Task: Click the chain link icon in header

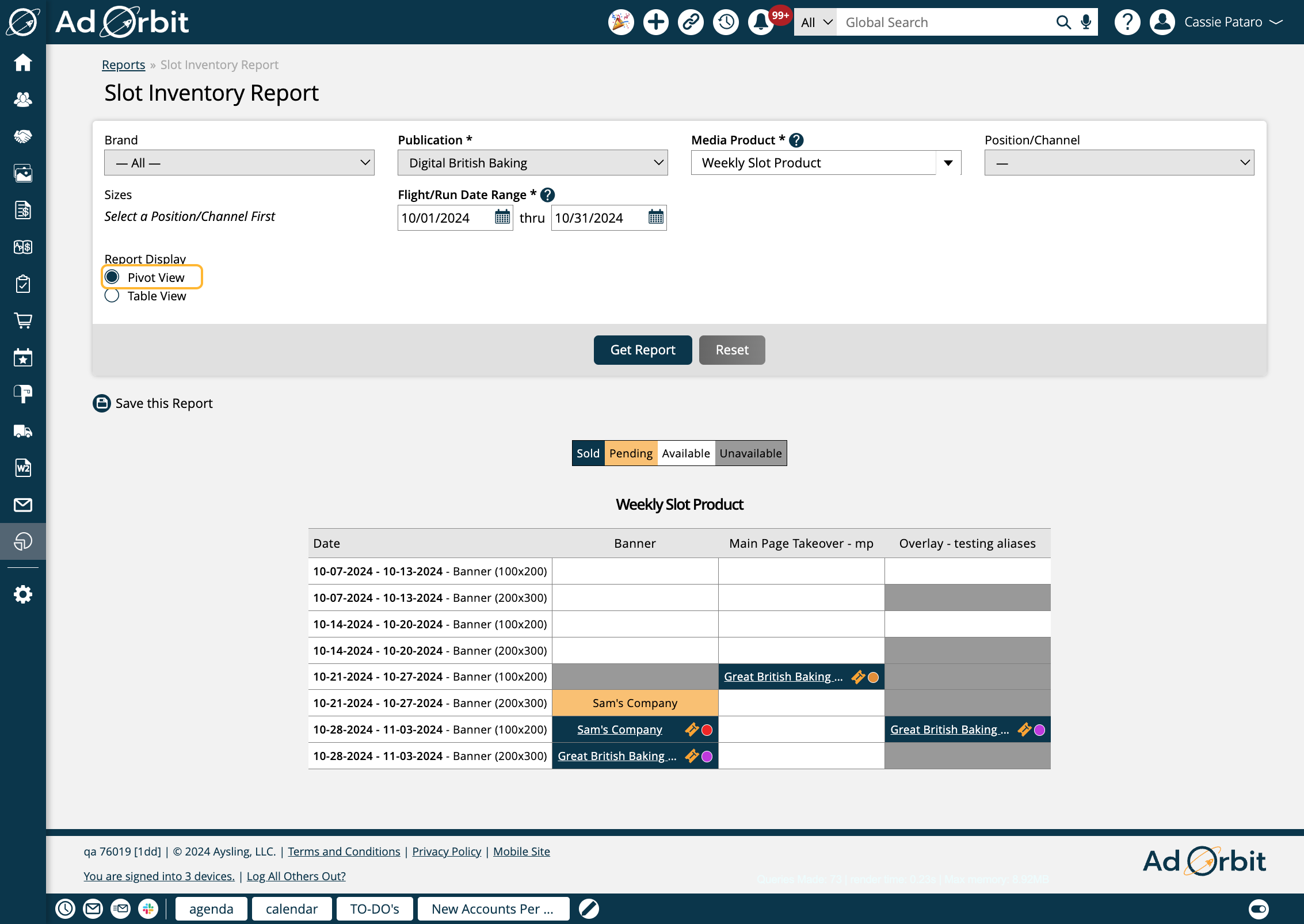Action: [691, 22]
